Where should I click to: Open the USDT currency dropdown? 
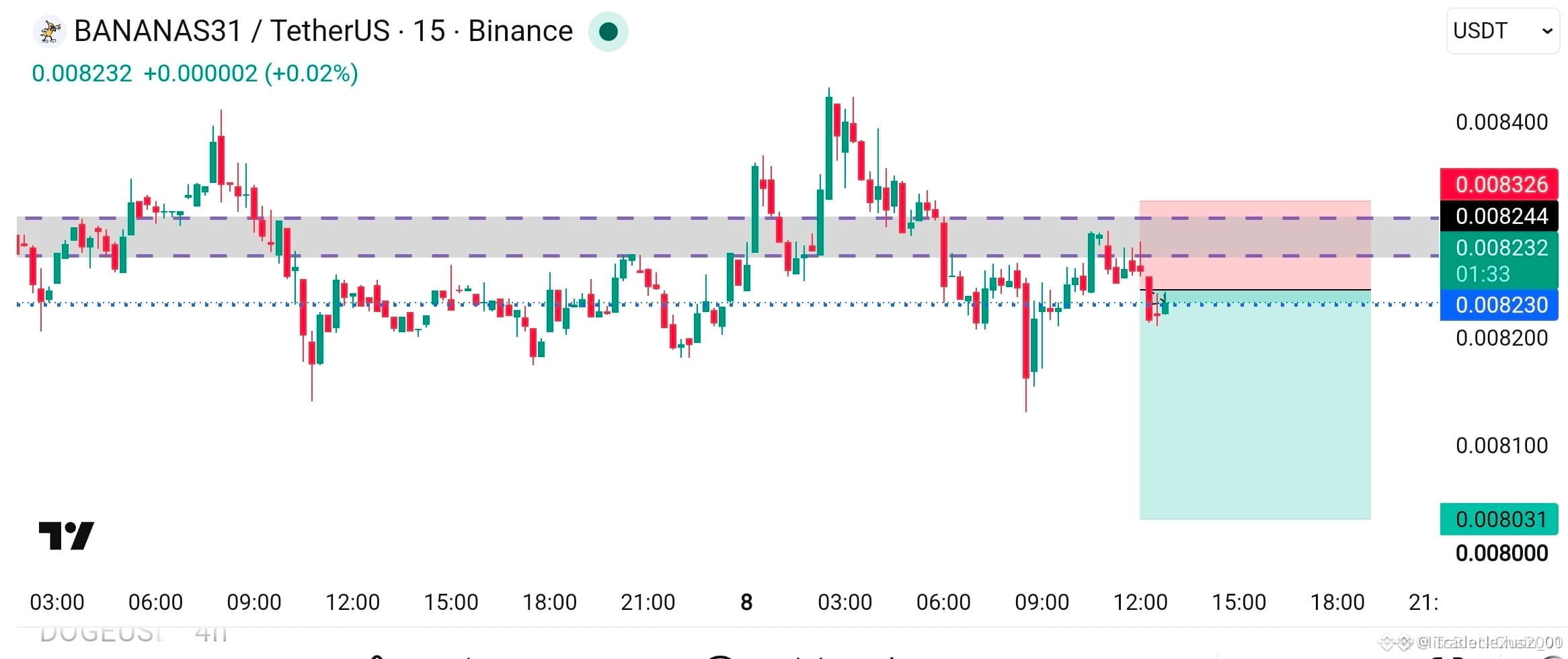[x=1502, y=31]
